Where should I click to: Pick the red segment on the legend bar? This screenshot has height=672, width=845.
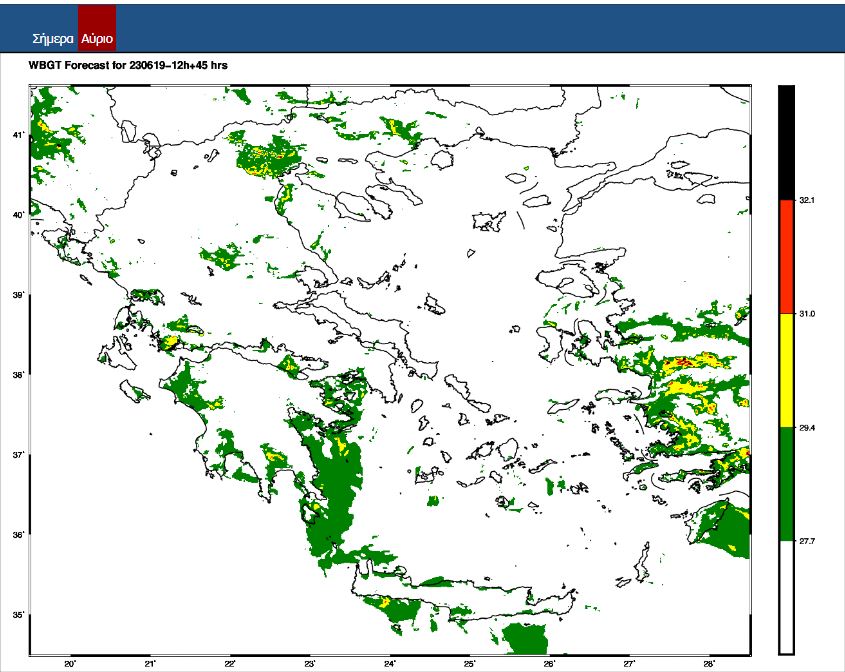pos(786,257)
